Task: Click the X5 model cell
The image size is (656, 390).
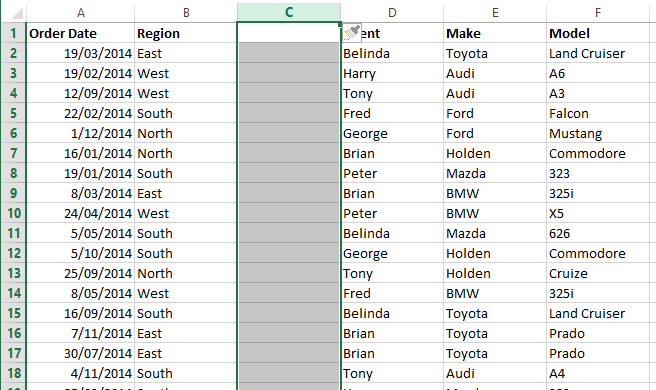Action: [598, 213]
